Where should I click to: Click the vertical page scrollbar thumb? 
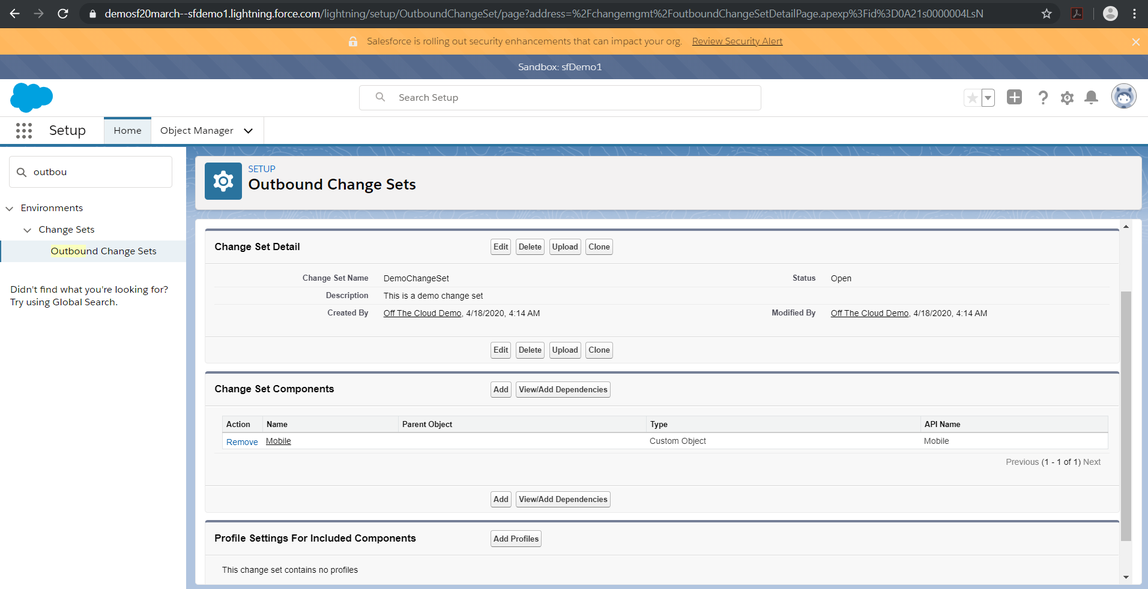click(1126, 418)
